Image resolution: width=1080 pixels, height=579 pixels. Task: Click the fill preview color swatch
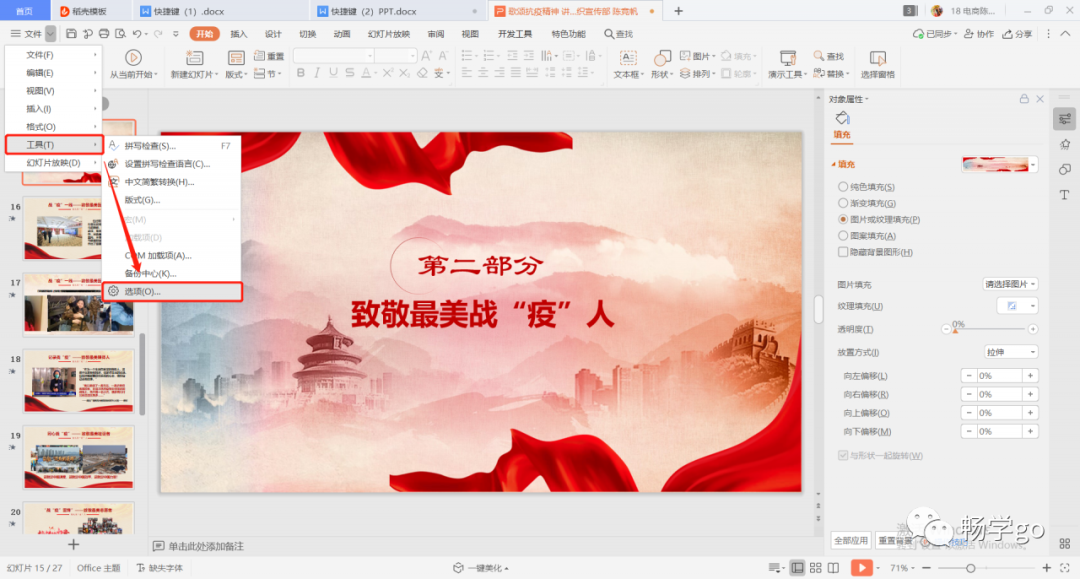(995, 165)
